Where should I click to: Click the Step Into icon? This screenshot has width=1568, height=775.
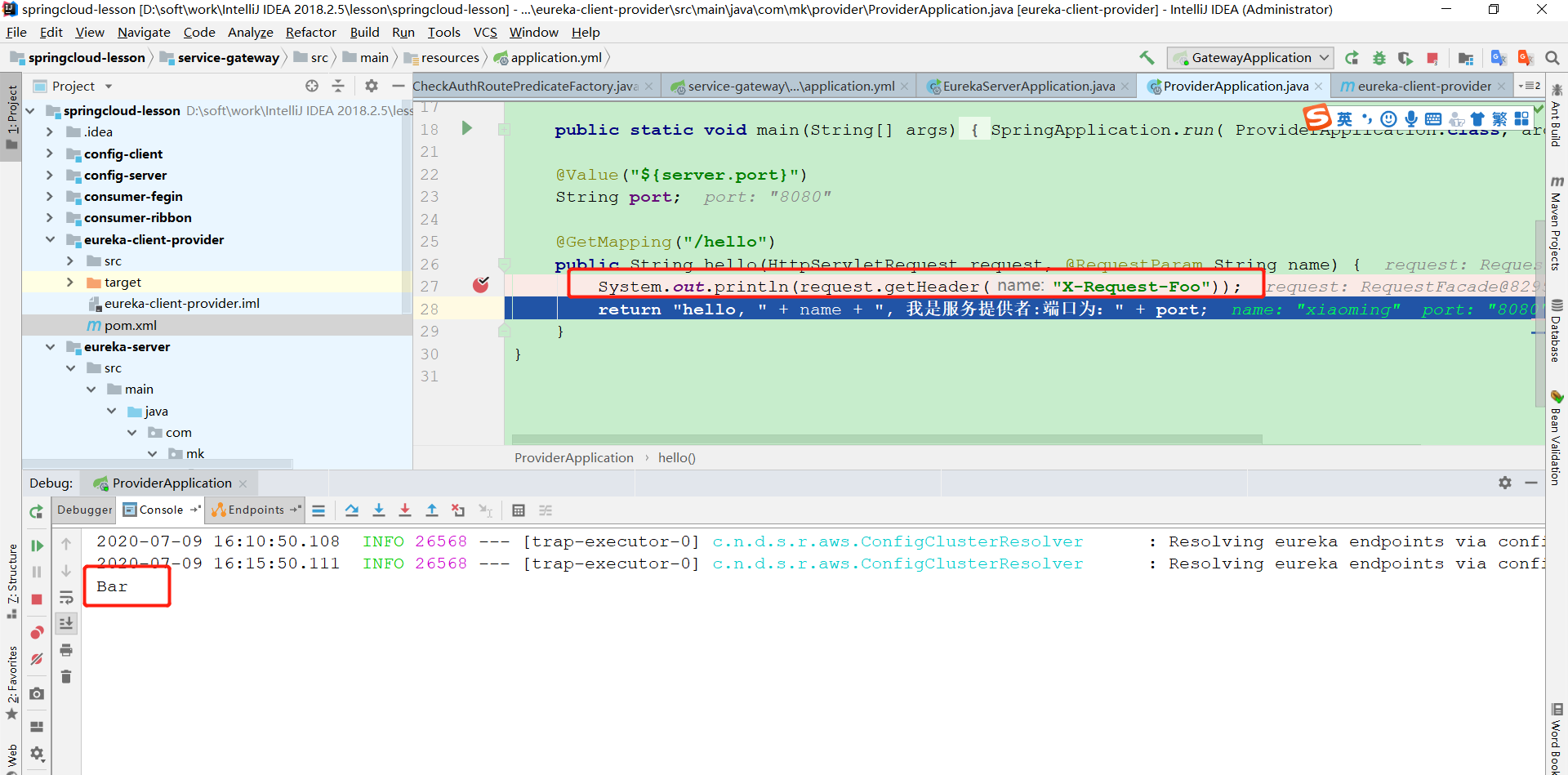click(x=379, y=510)
